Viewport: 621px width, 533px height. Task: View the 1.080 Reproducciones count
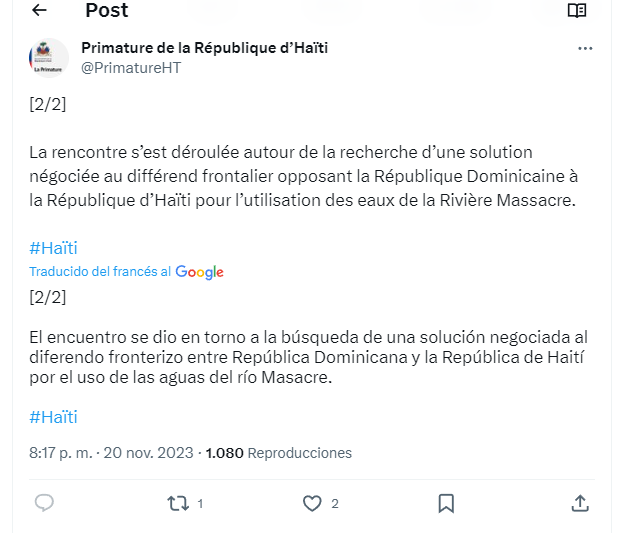coord(279,453)
